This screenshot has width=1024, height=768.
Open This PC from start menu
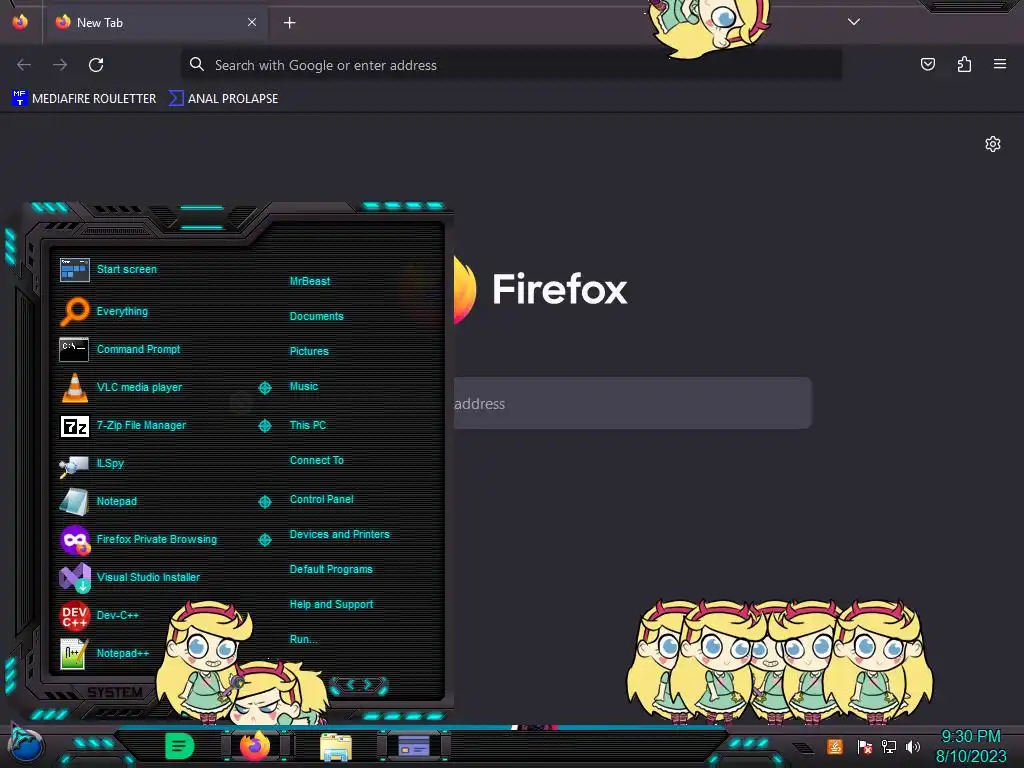pyautogui.click(x=308, y=425)
